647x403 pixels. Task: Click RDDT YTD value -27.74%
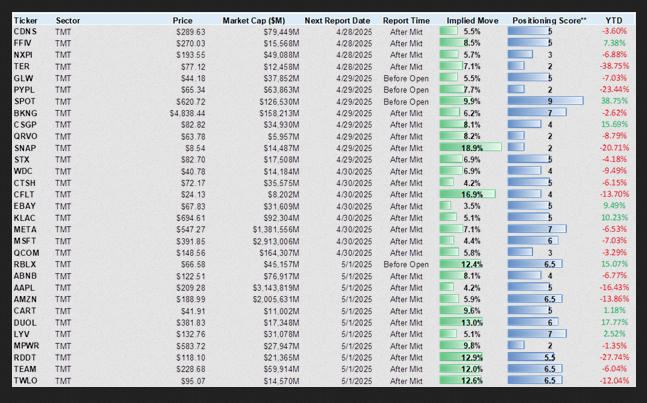614,357
